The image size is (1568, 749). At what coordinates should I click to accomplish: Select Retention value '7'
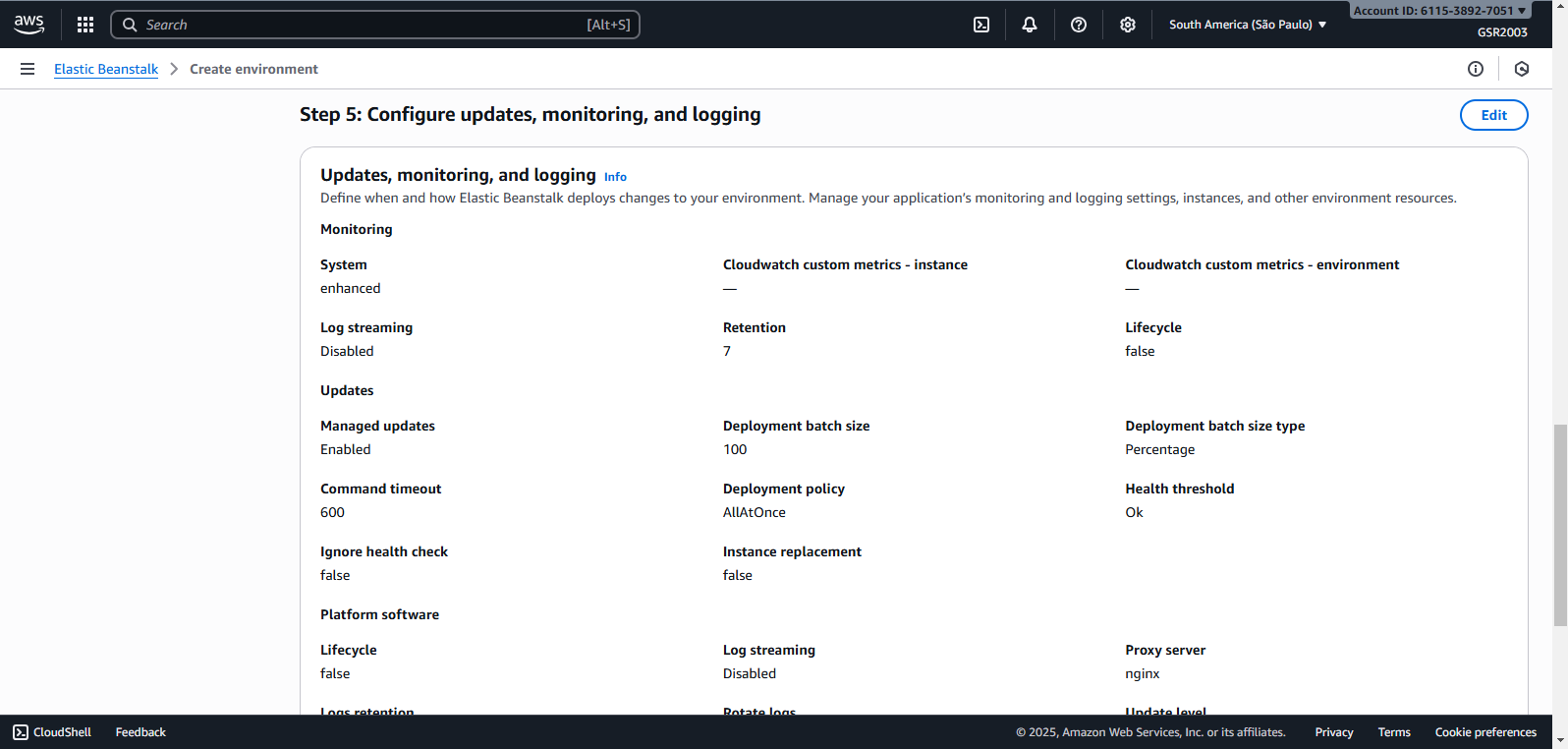(727, 351)
